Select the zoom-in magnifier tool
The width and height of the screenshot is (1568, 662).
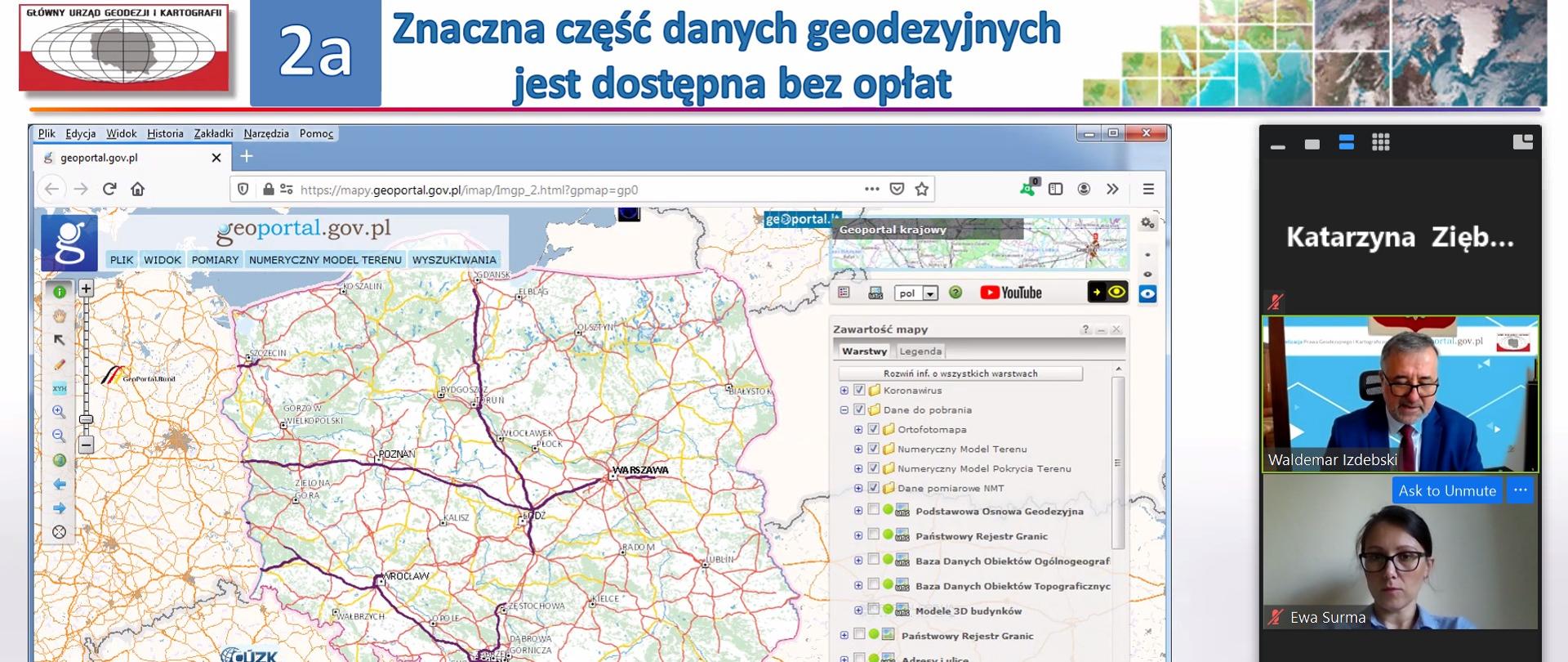click(x=60, y=412)
